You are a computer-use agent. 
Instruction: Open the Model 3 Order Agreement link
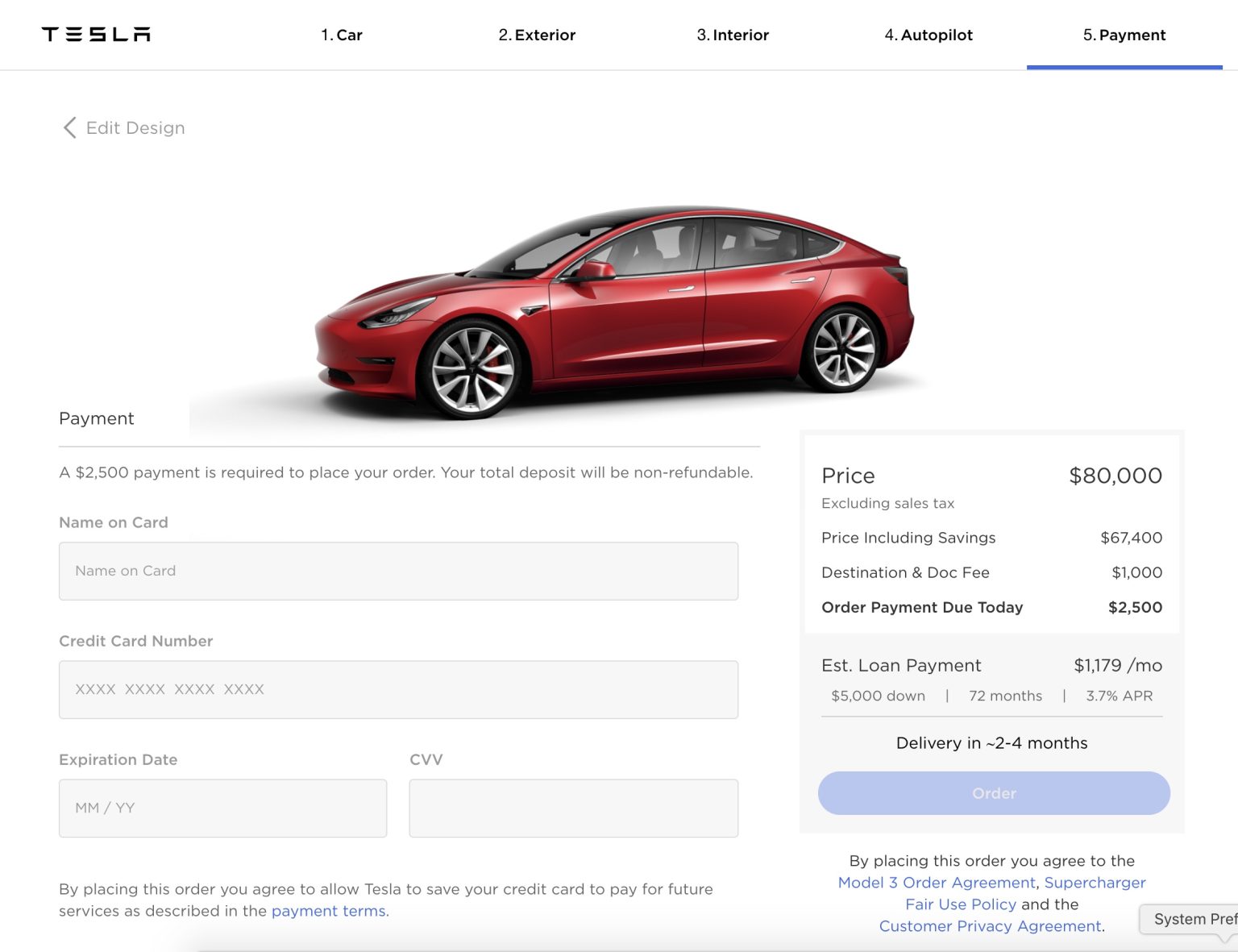click(936, 883)
